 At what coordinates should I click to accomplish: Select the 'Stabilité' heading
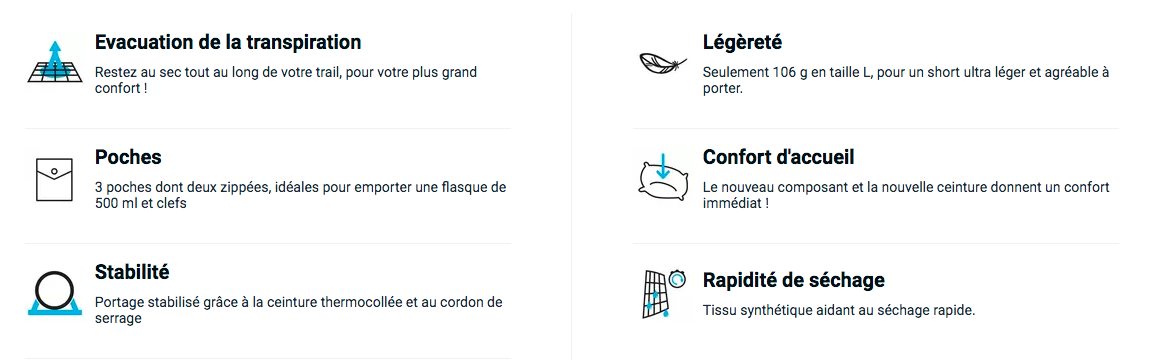pos(132,271)
